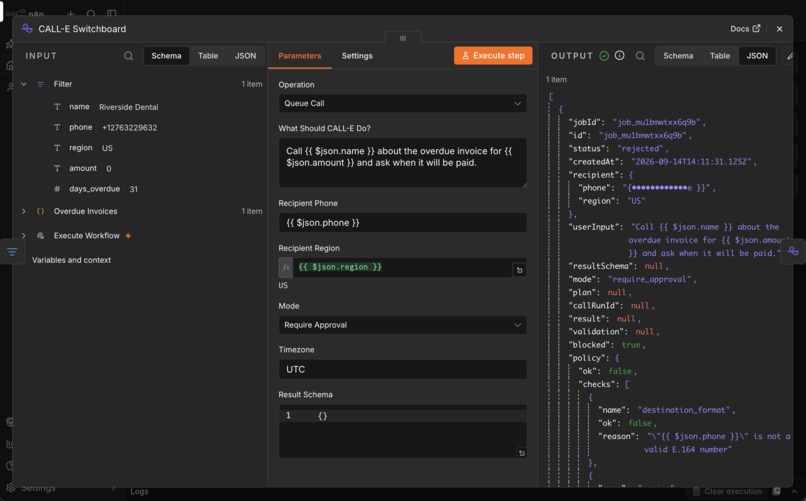Click the Recipient Region expression field

point(402,267)
